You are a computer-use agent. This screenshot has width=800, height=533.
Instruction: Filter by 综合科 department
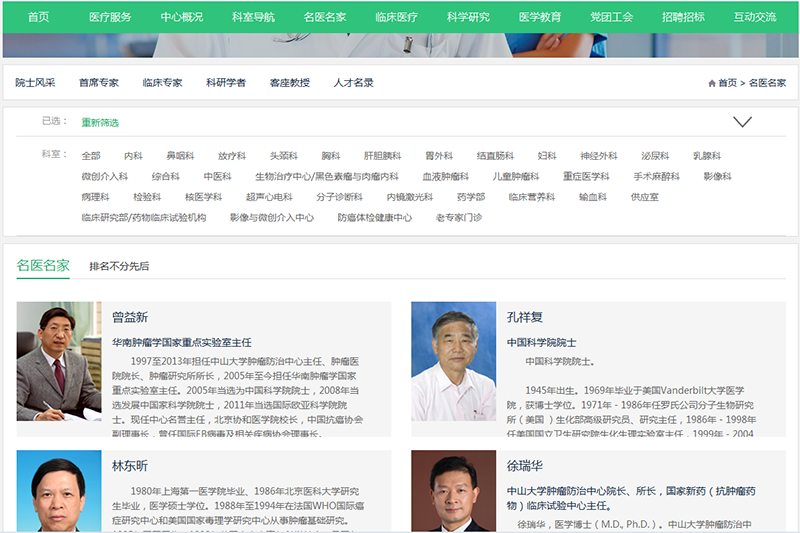click(x=166, y=176)
